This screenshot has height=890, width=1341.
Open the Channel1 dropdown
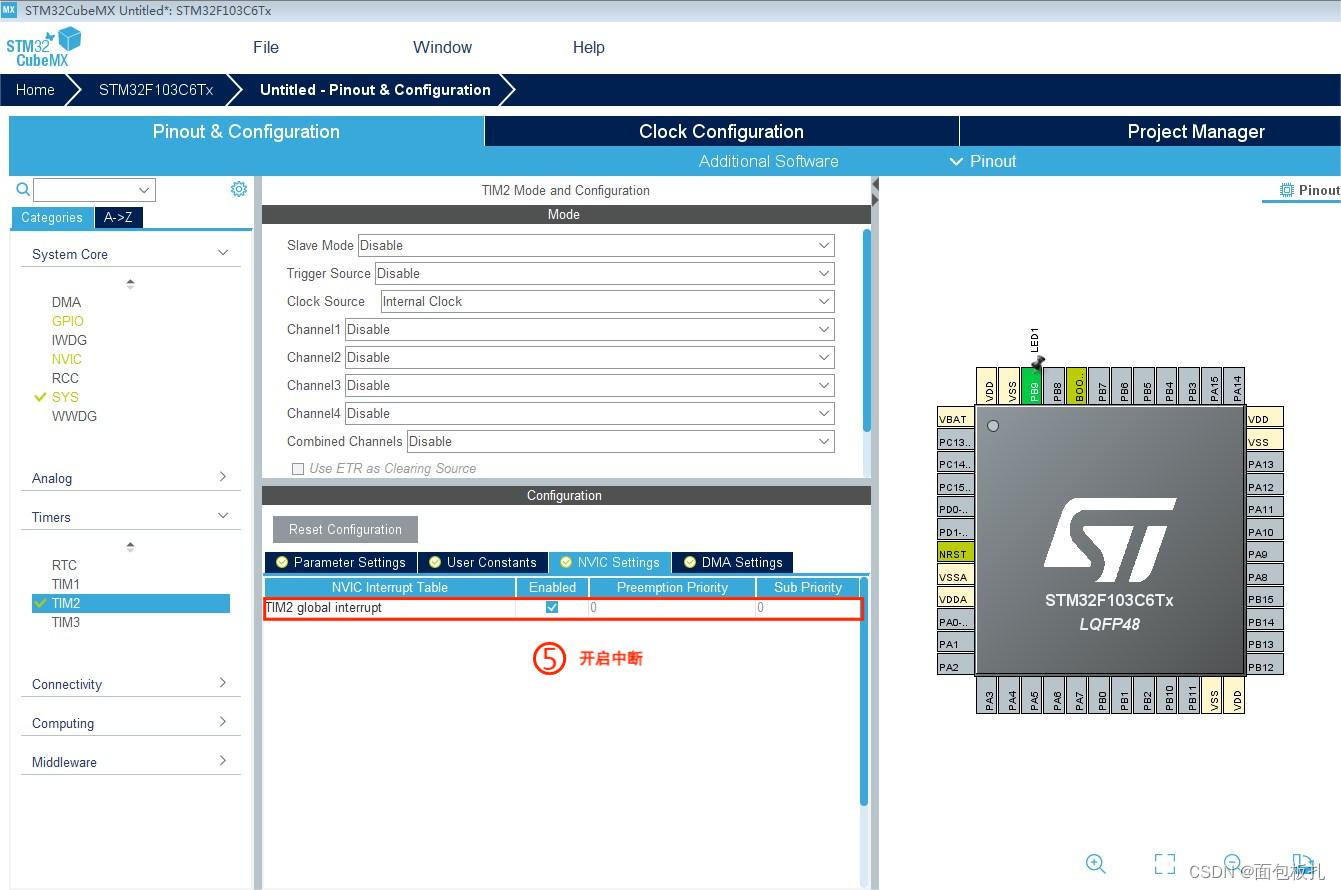coord(590,329)
